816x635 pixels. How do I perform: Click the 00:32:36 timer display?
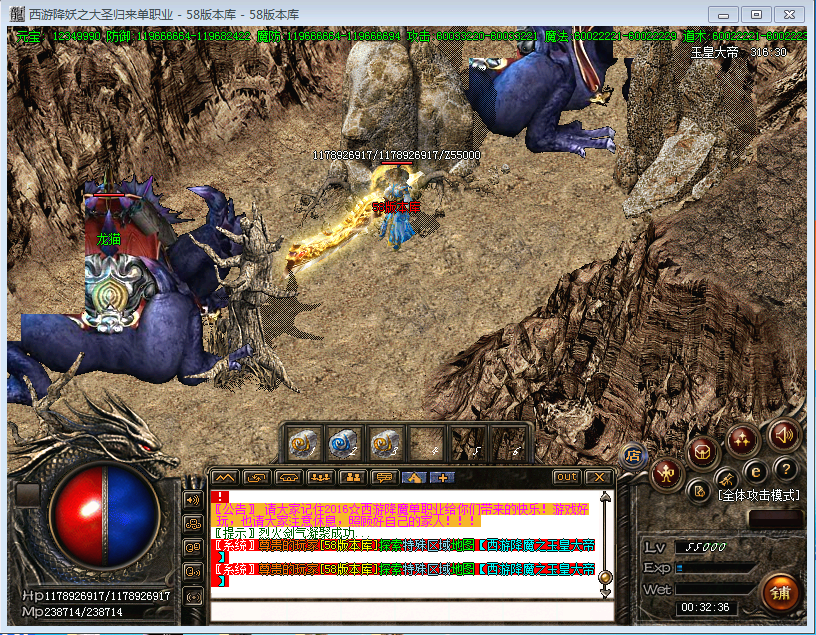pos(705,607)
